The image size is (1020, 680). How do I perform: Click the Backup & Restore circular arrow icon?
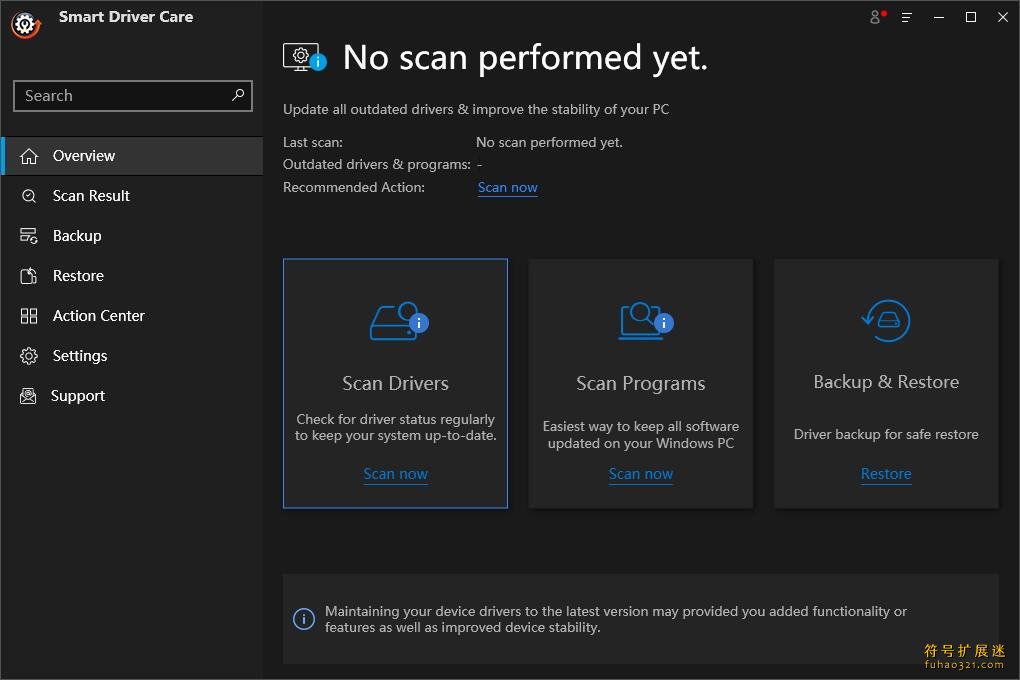886,321
